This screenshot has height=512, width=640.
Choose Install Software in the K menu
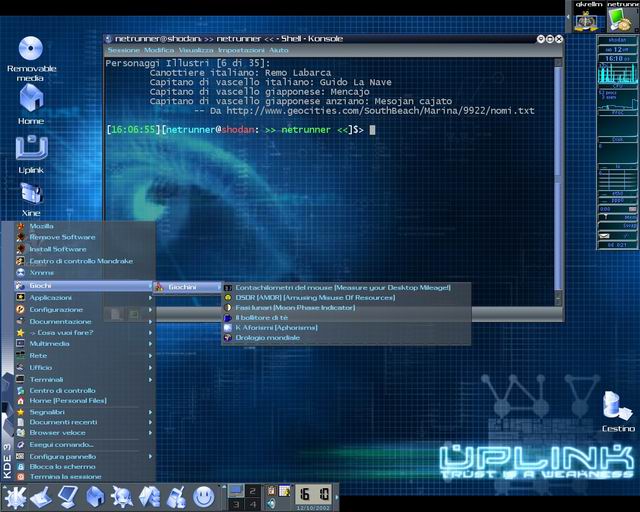pos(84,249)
